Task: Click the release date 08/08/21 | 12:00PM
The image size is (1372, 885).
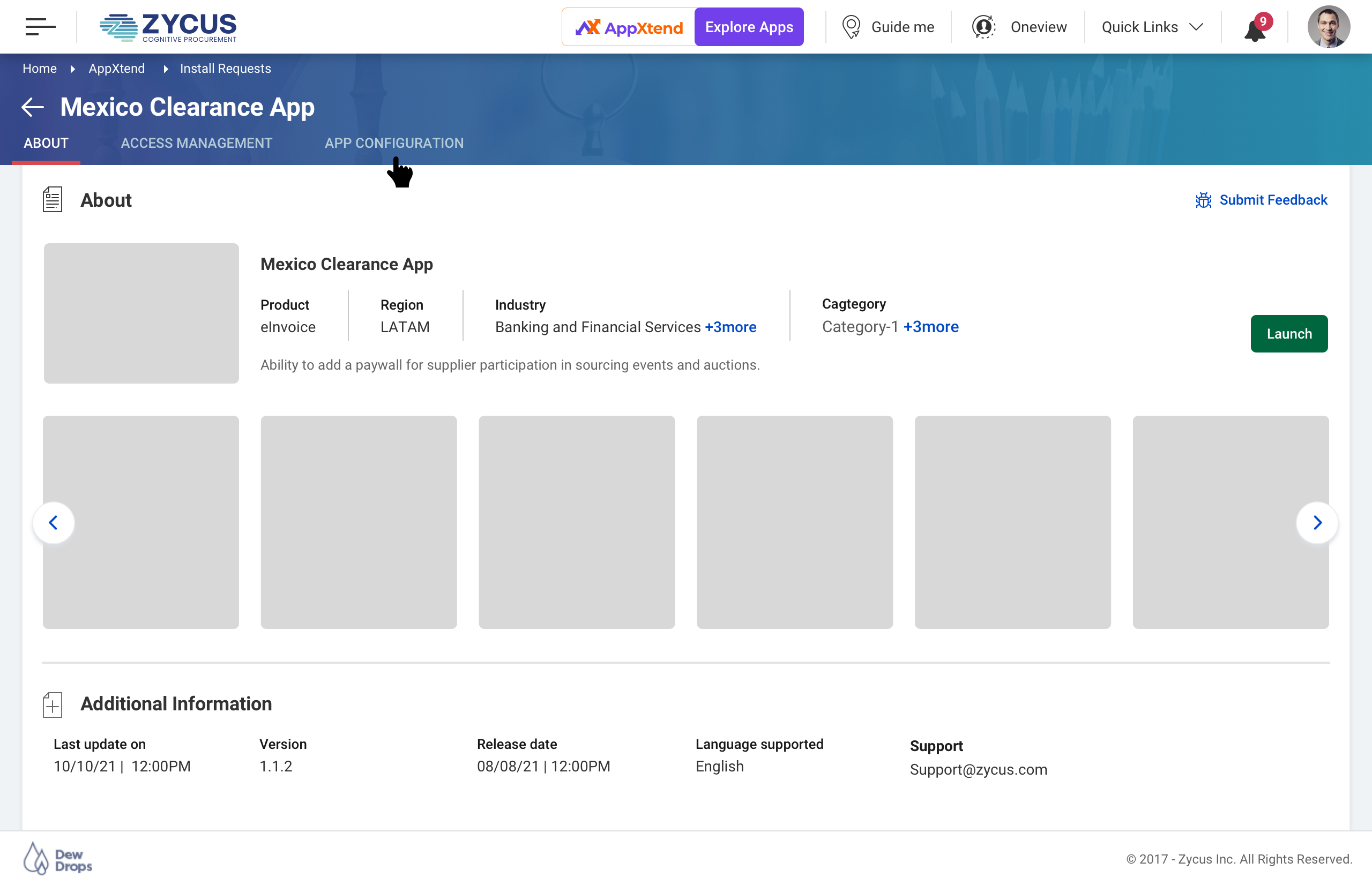Action: click(543, 766)
